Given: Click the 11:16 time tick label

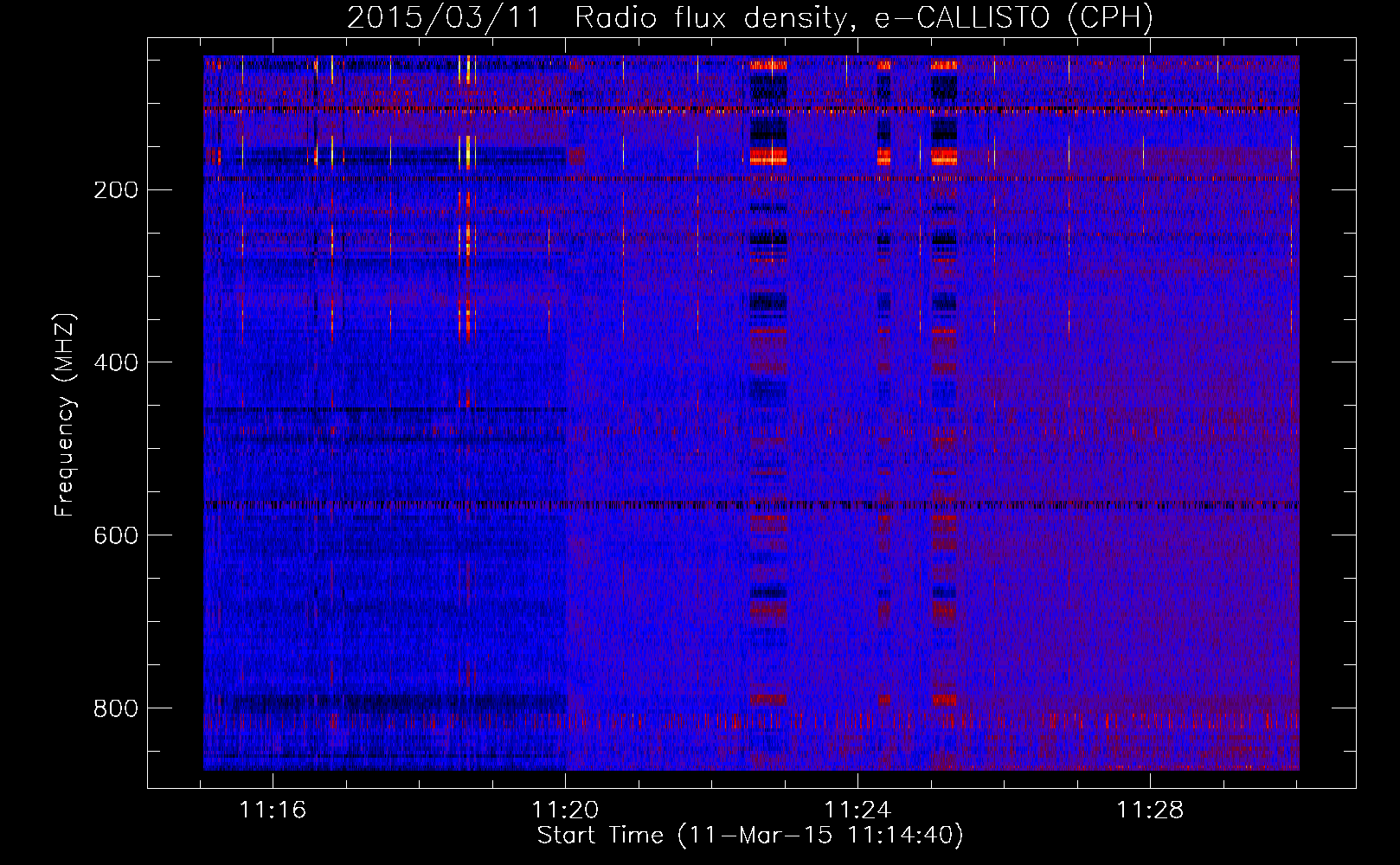Looking at the screenshot, I should (273, 811).
